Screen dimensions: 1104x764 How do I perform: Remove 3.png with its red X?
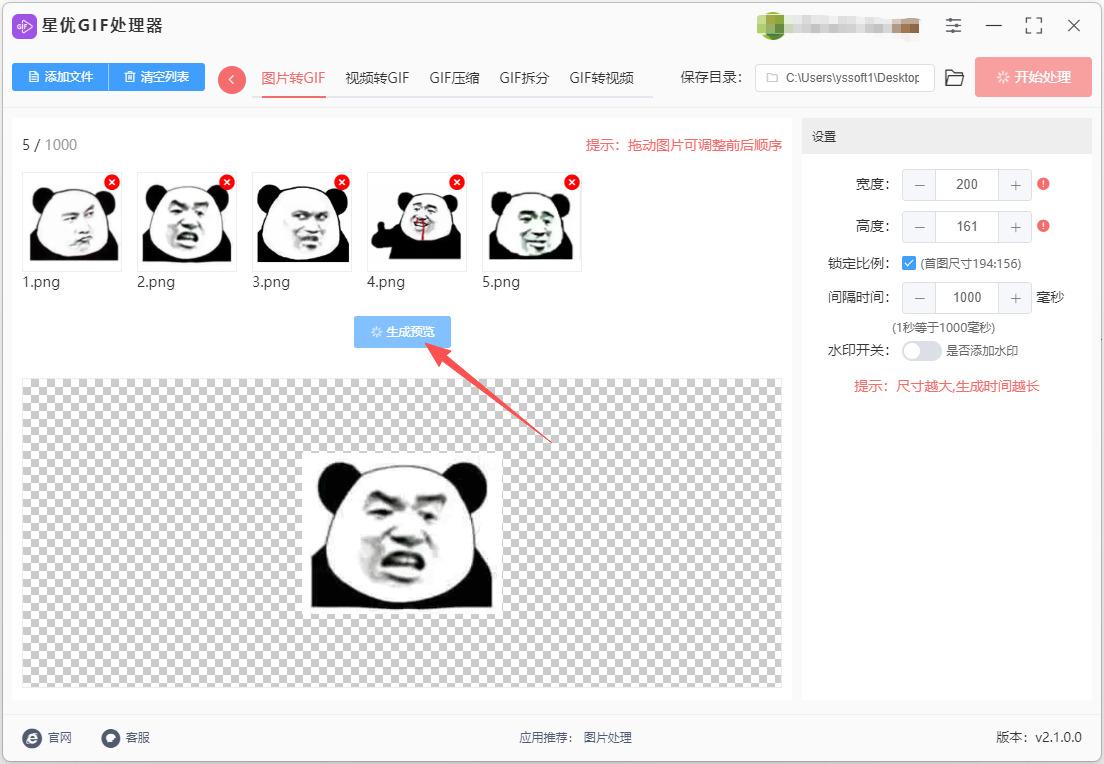pyautogui.click(x=342, y=182)
